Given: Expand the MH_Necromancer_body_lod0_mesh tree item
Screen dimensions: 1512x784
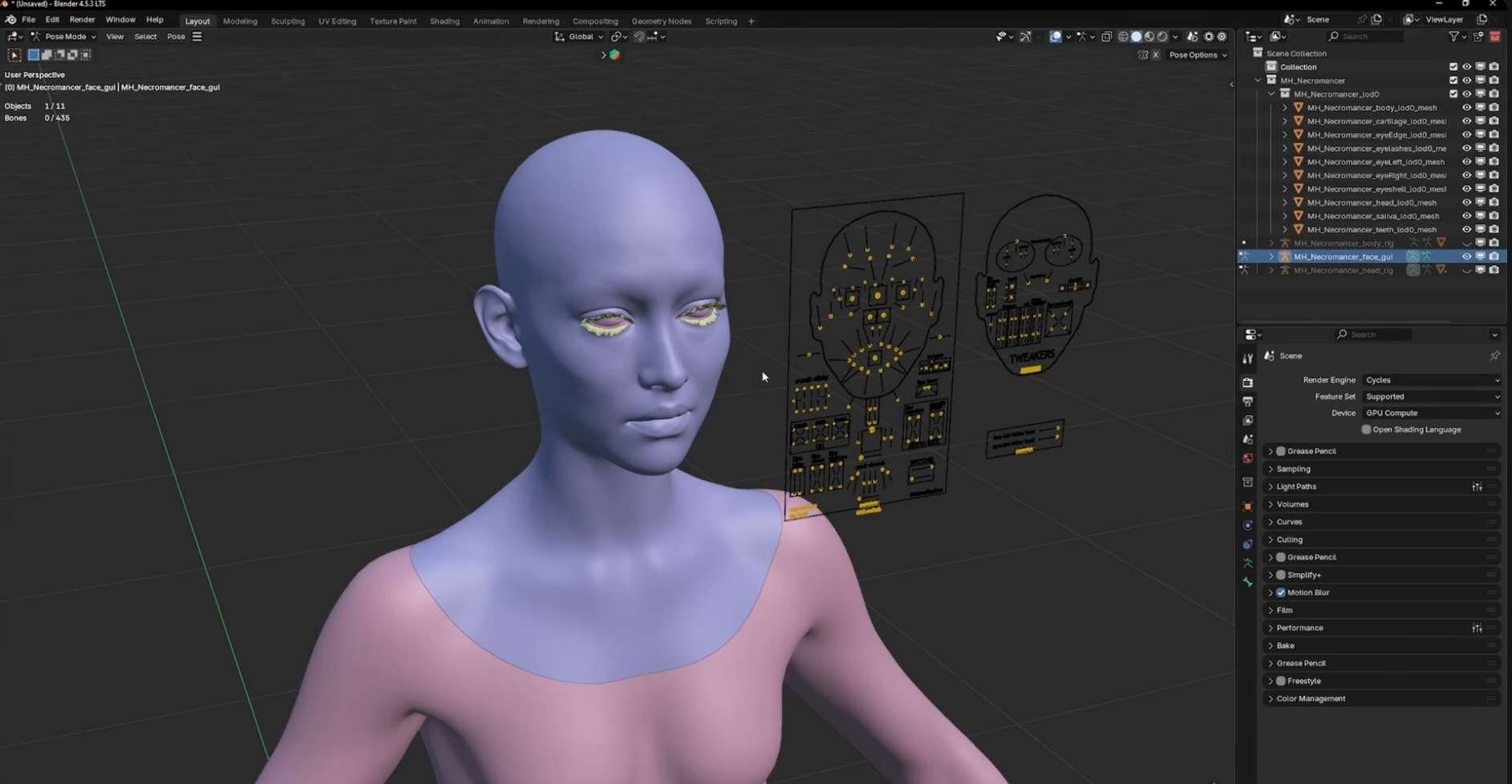Looking at the screenshot, I should click(1285, 107).
